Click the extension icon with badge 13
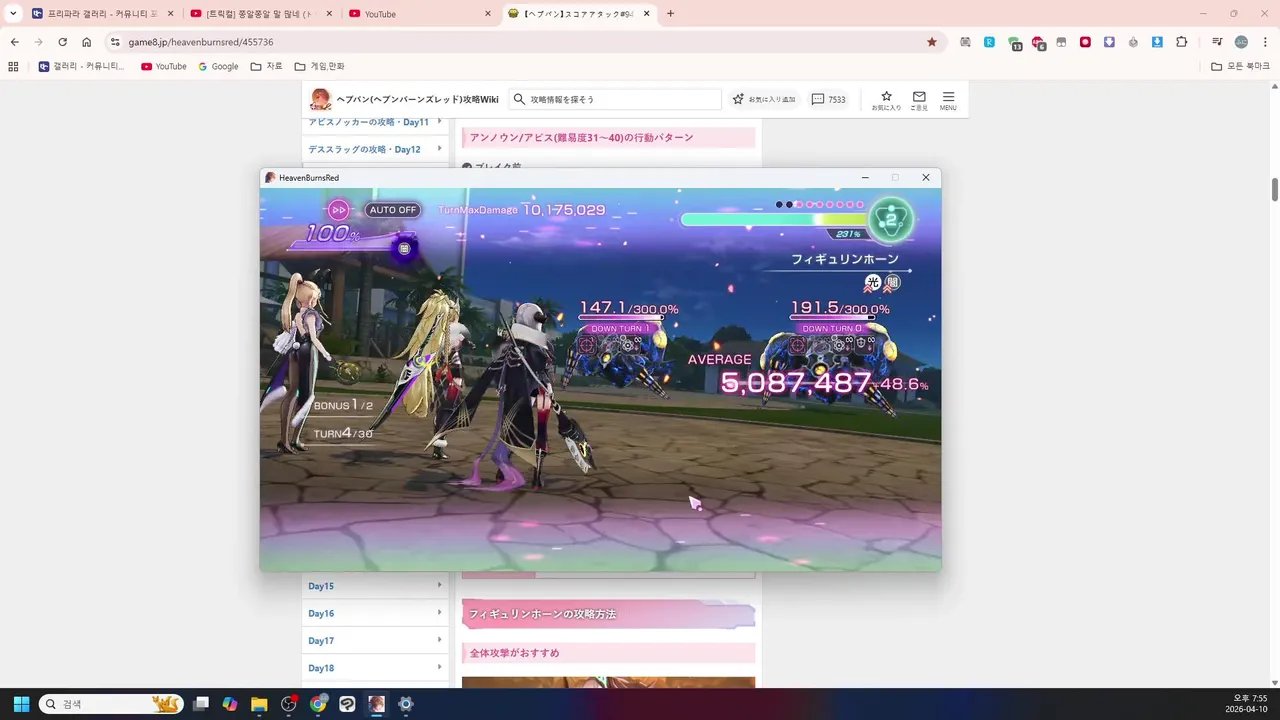This screenshot has height=720, width=1280. (1014, 43)
